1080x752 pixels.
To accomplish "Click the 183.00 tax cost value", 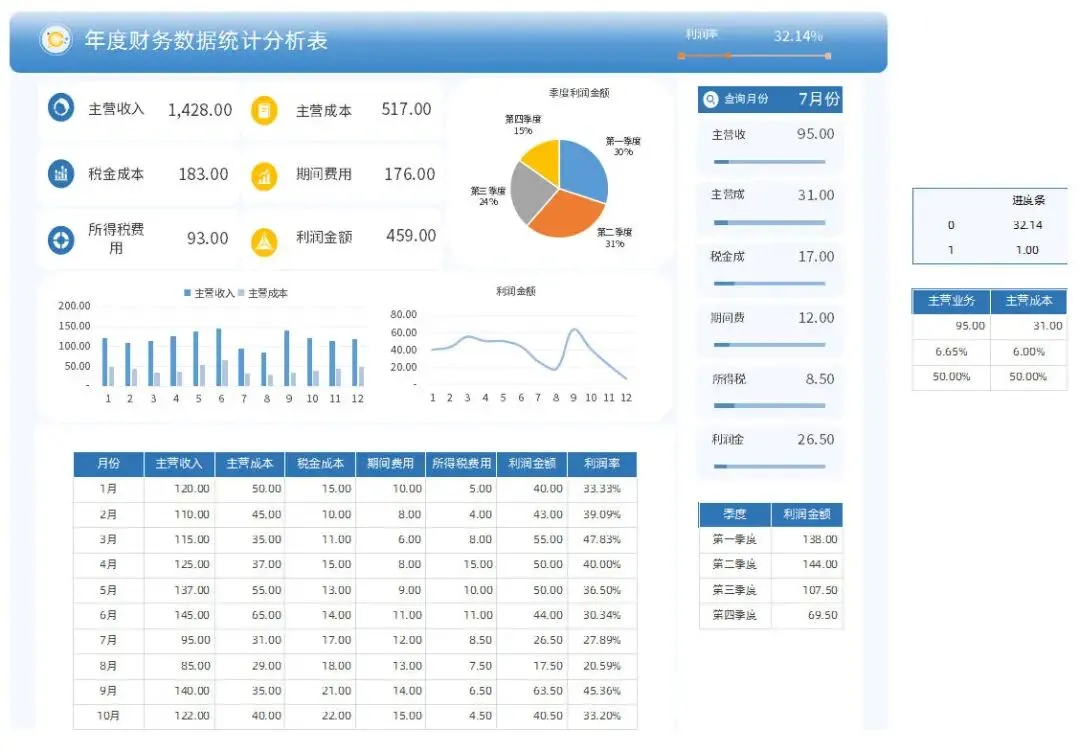I will pos(203,174).
